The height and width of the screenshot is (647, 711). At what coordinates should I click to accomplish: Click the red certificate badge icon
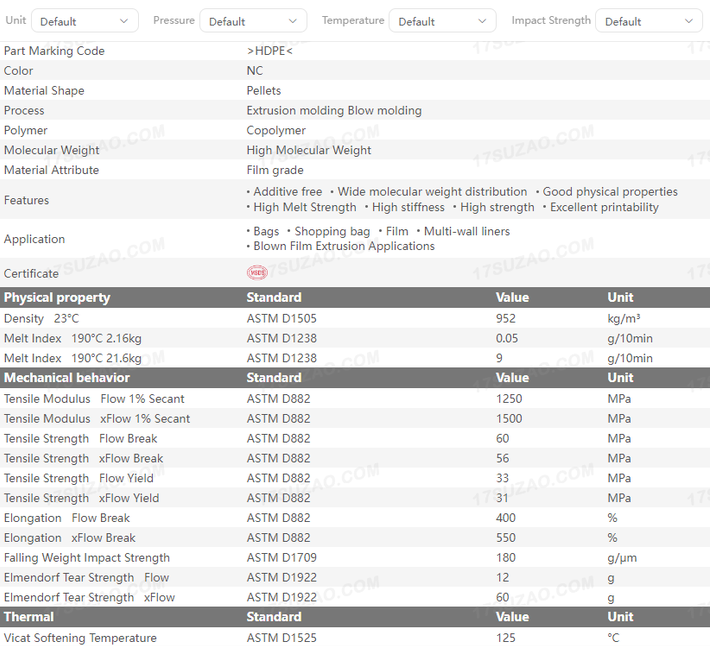click(x=257, y=273)
